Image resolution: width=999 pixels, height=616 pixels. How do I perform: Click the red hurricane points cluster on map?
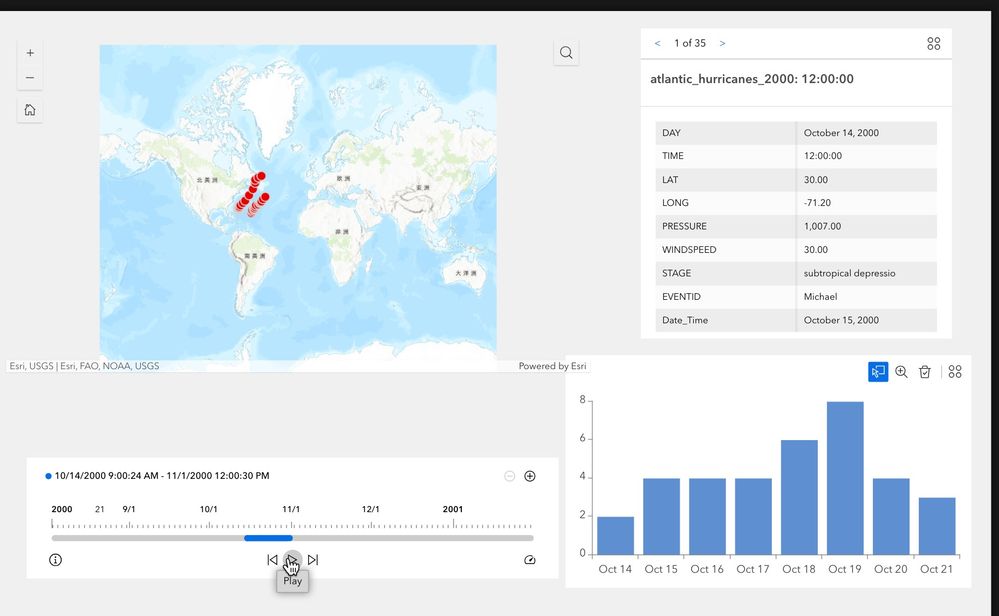[x=253, y=195]
